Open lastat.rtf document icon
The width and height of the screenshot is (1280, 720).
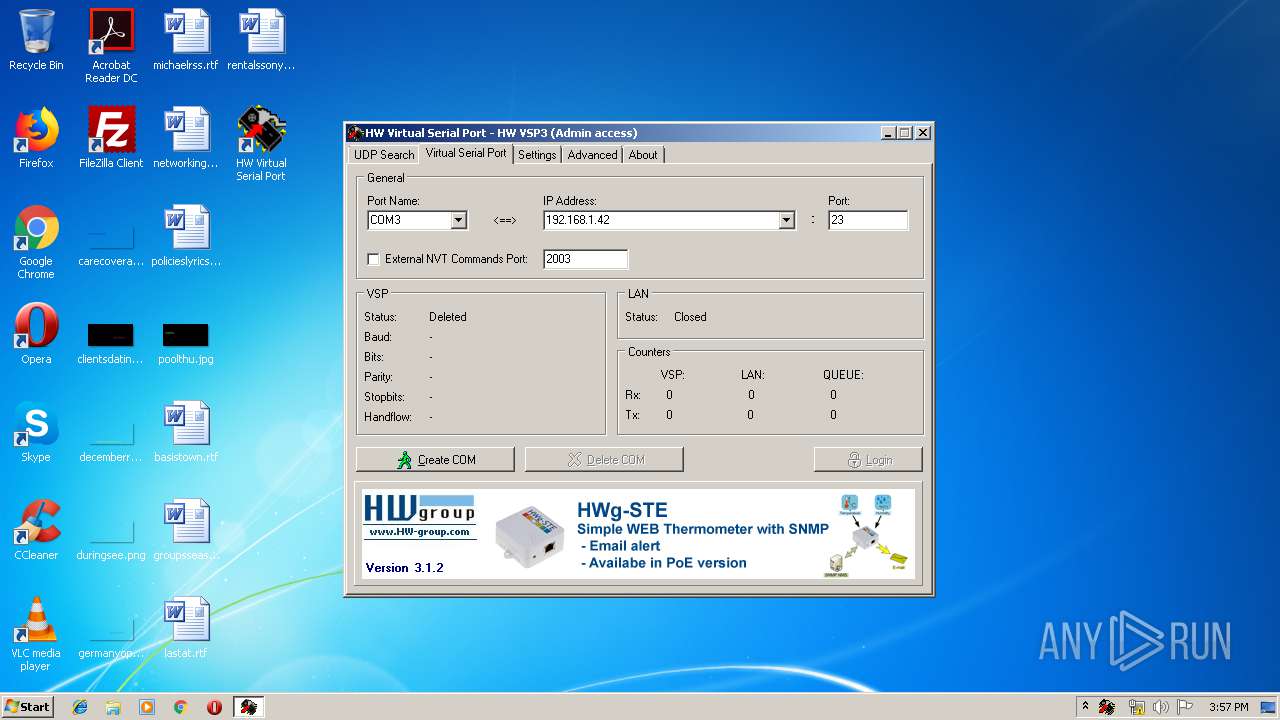coord(186,628)
